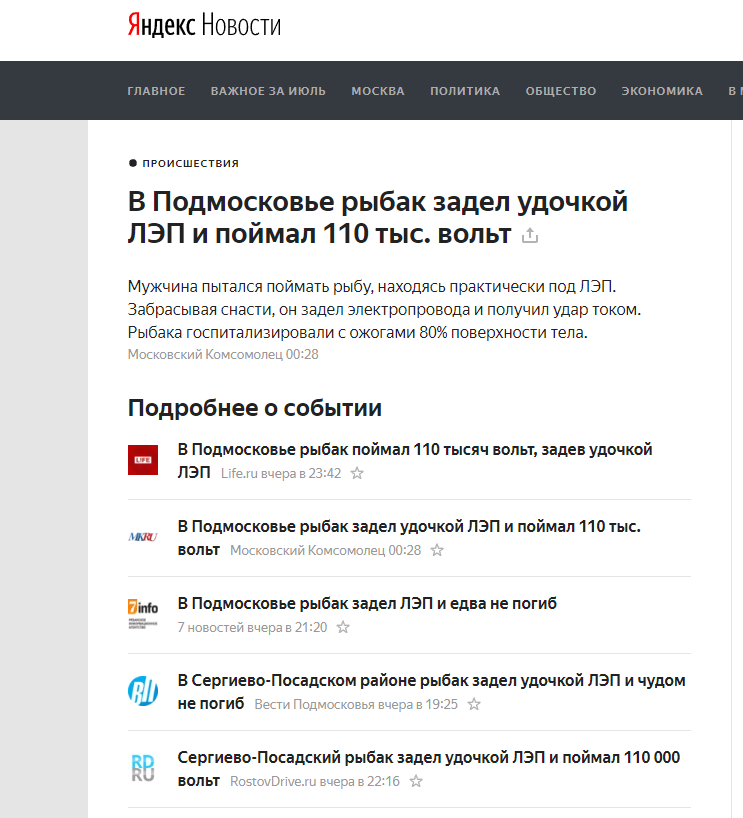Open Life.ru story 'рыбак поймал 110 тысяч вольт'
Screen dimensions: 743x818
click(415, 460)
